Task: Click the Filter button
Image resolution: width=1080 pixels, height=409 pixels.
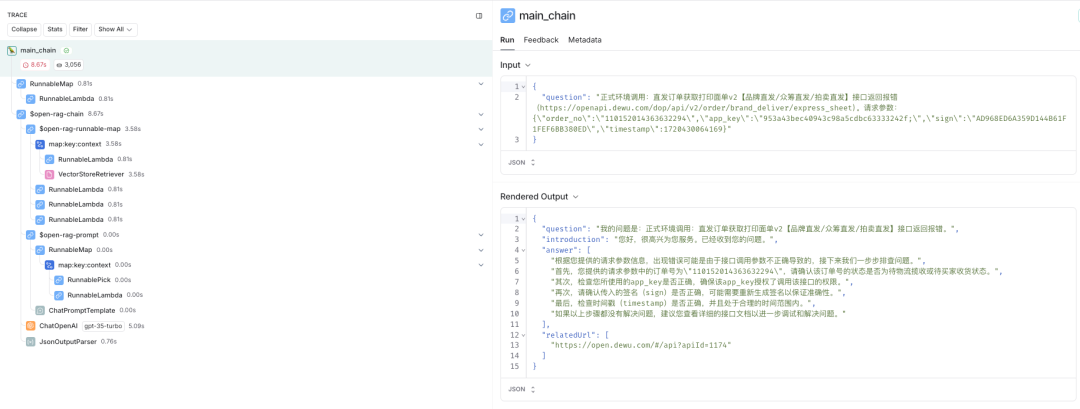Action: (x=81, y=30)
